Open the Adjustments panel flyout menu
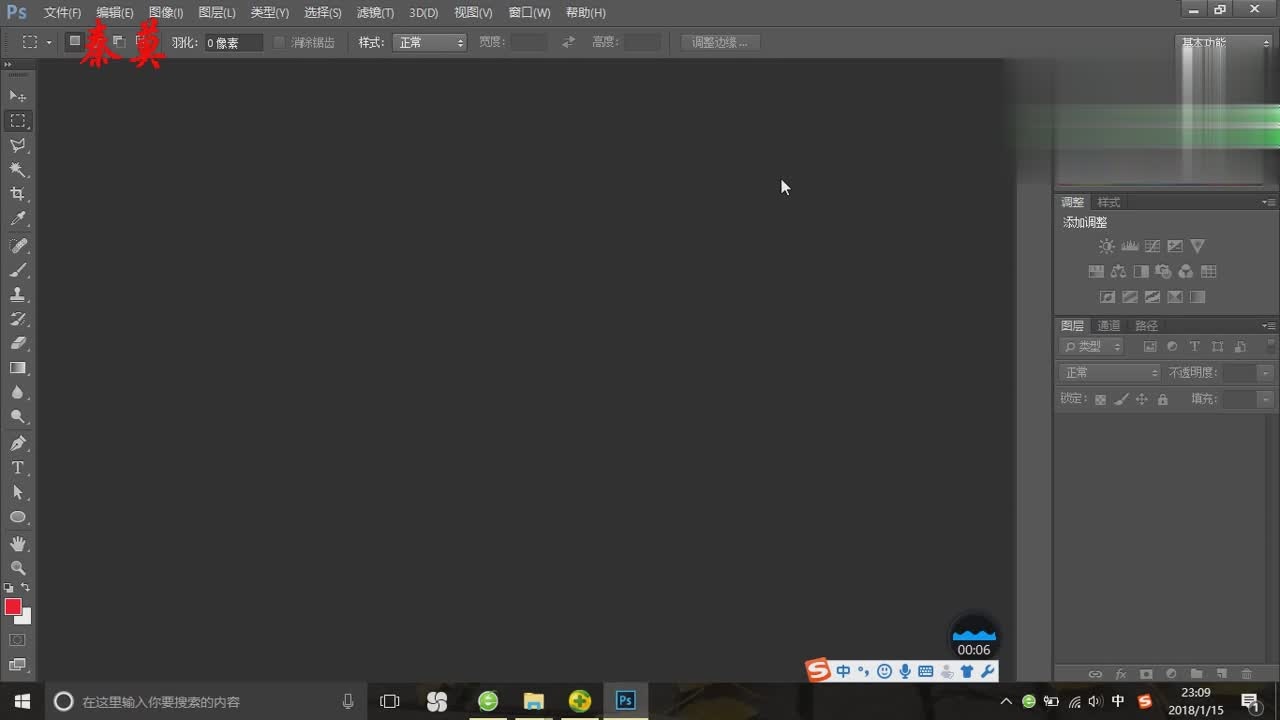Screen dimensions: 1280x720 (x=1268, y=202)
